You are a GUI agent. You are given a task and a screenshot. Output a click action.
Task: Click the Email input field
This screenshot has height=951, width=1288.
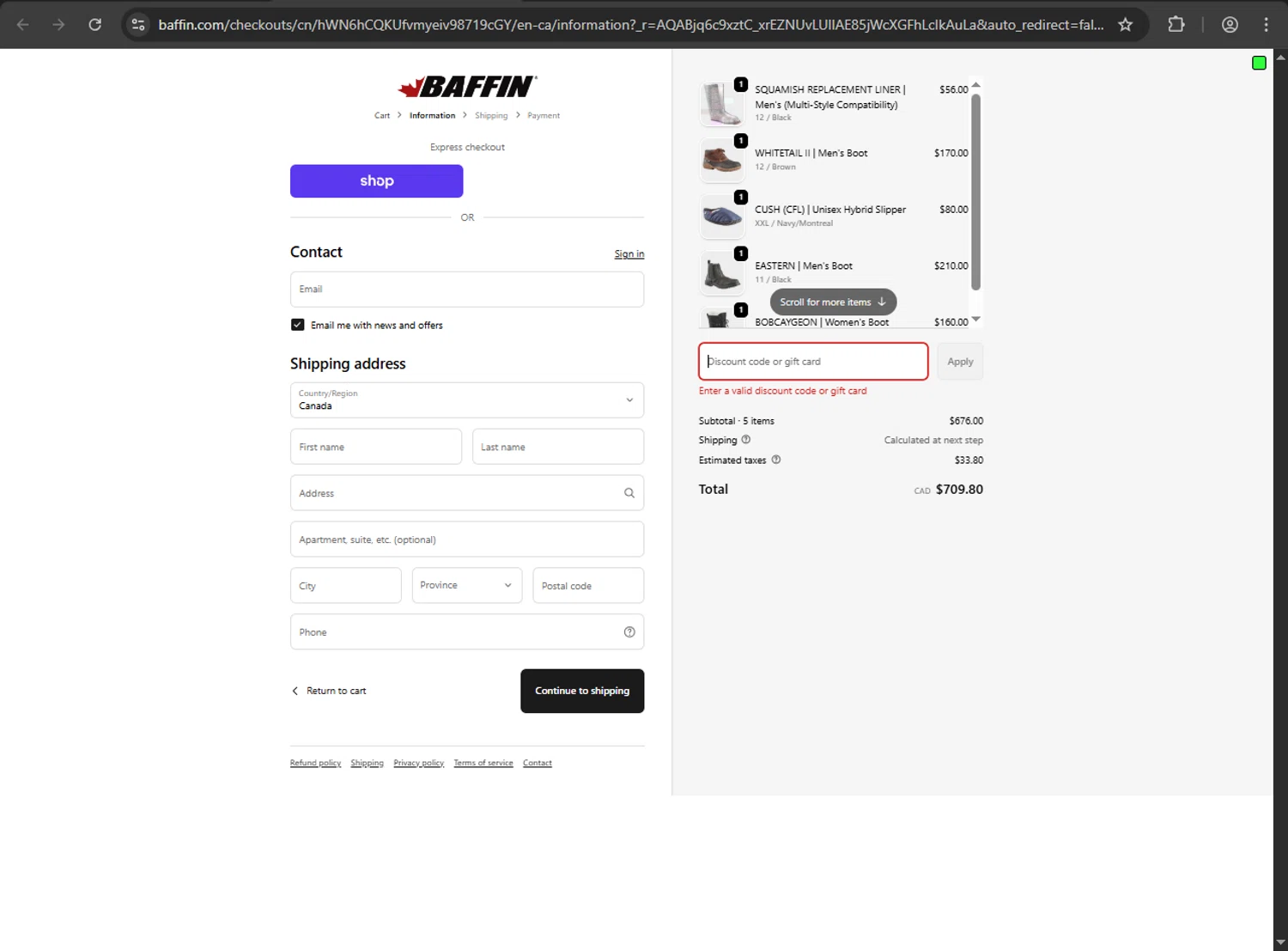467,290
